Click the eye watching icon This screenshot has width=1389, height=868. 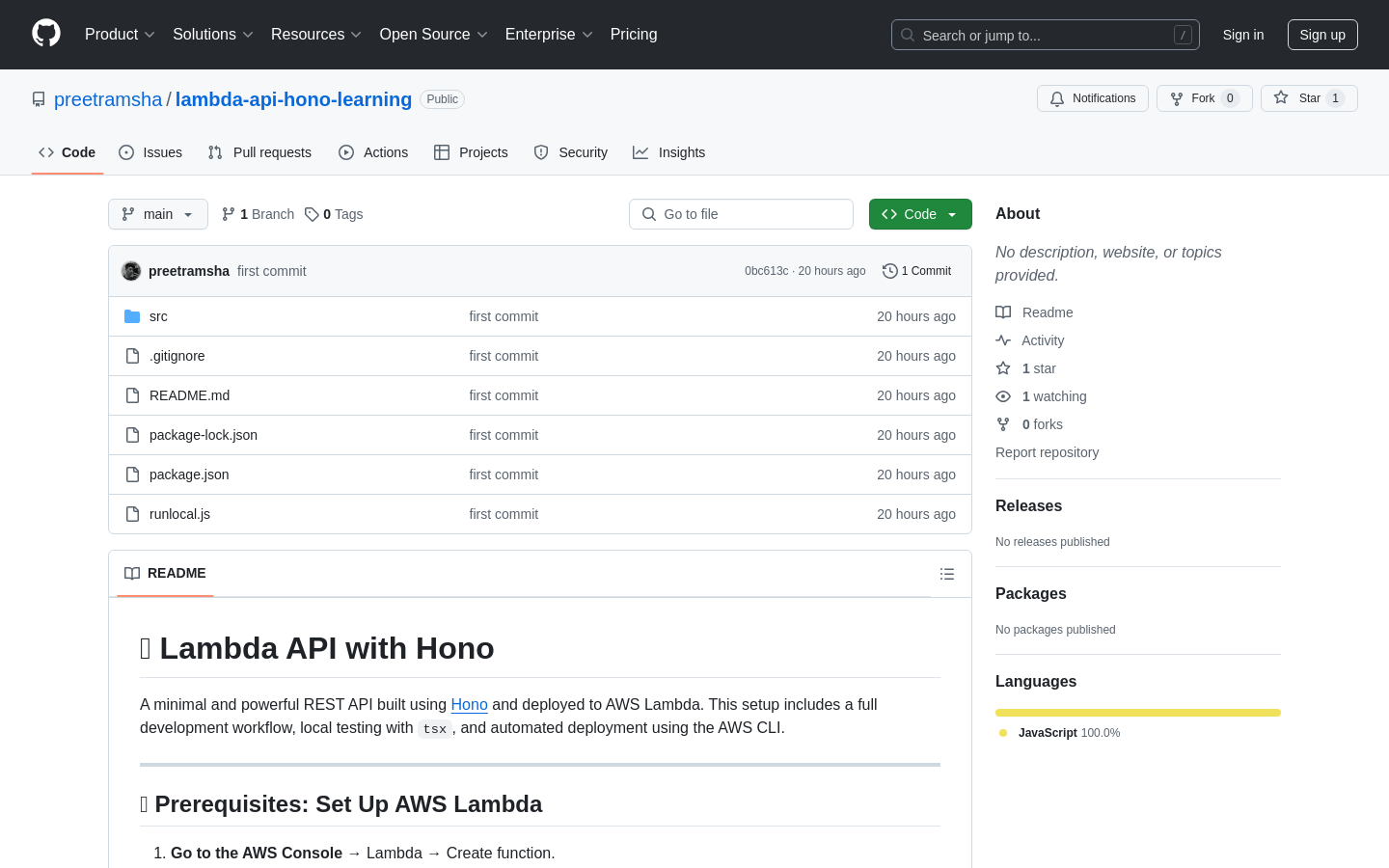coord(1003,396)
